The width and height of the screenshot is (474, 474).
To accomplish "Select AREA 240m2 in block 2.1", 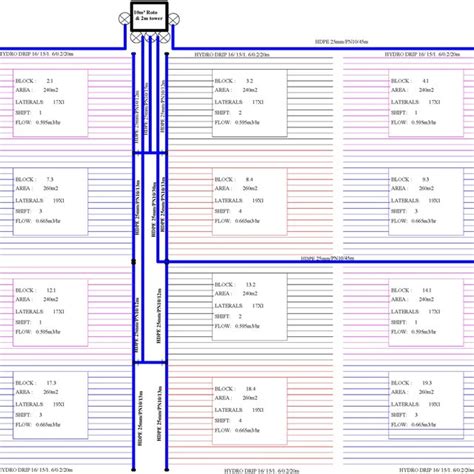I will (37, 90).
